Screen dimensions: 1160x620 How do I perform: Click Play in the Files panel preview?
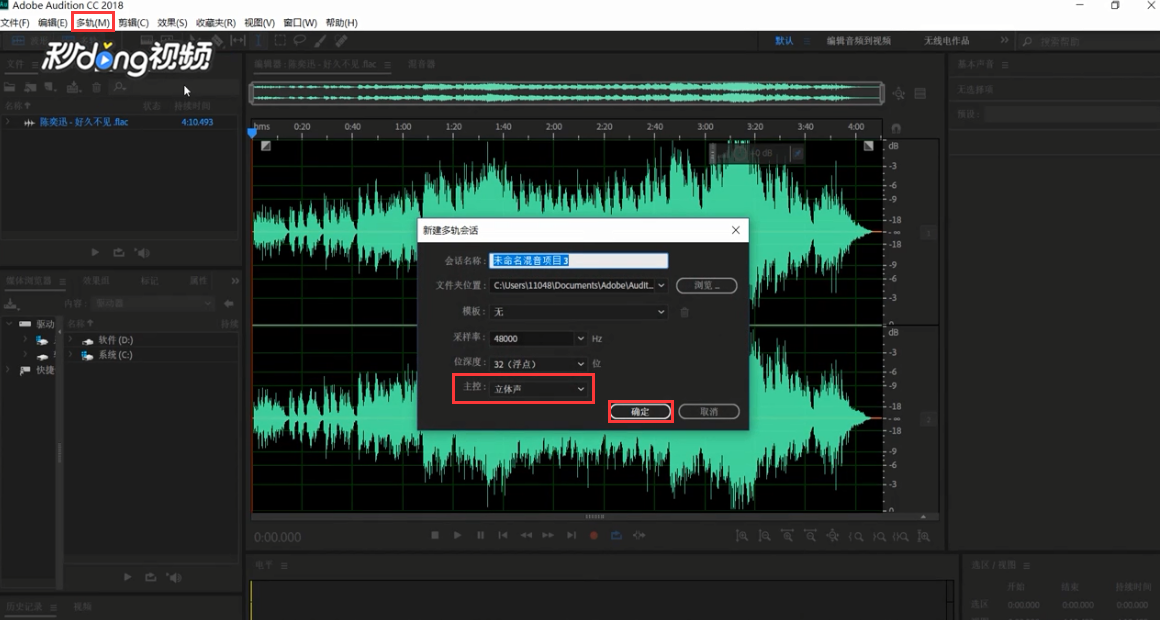95,252
